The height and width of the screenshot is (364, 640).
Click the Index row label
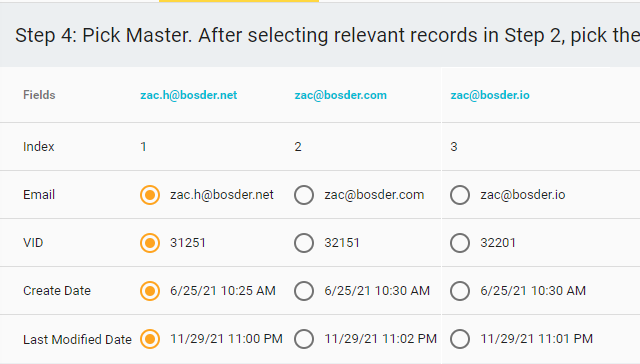(39, 146)
